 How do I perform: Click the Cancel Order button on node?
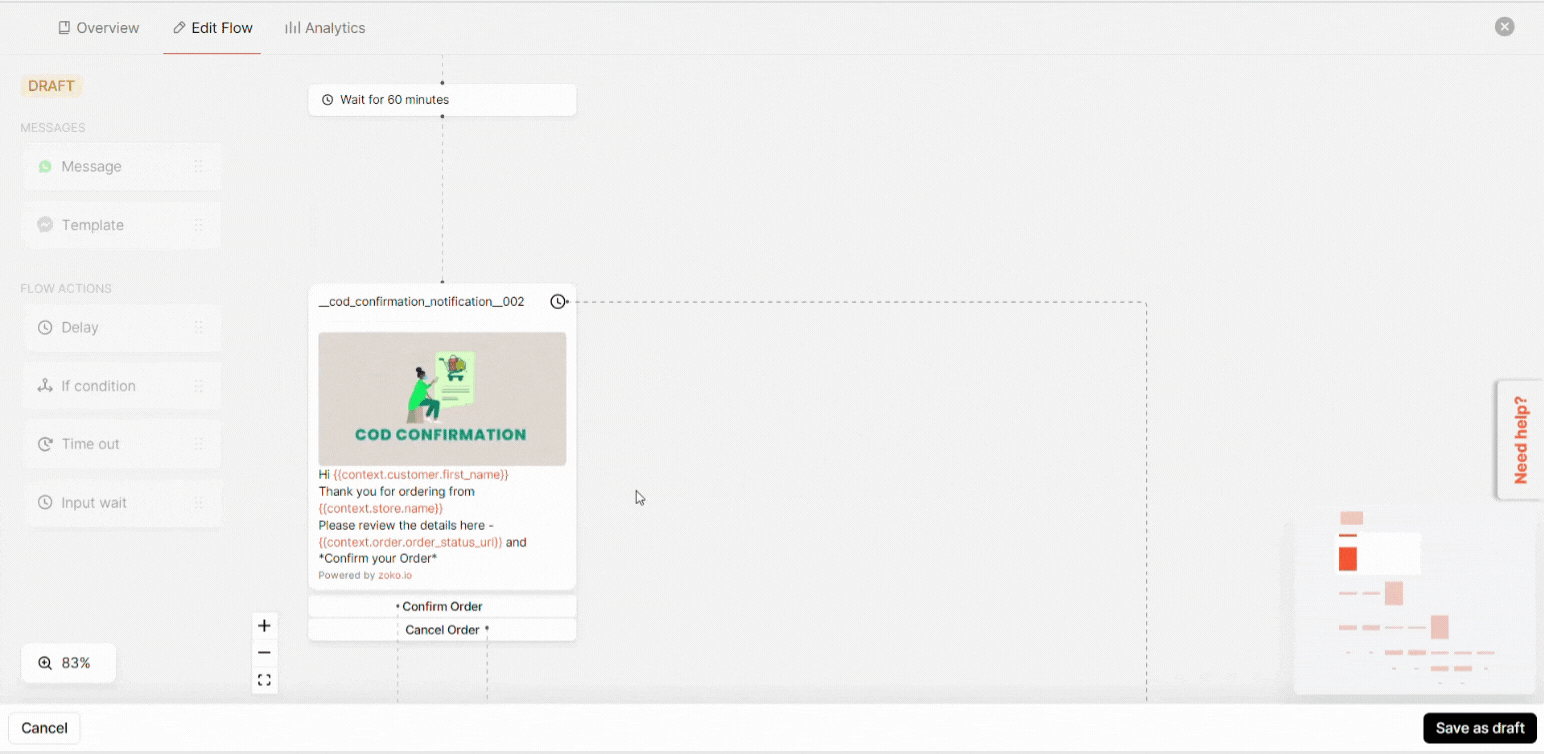tap(442, 630)
